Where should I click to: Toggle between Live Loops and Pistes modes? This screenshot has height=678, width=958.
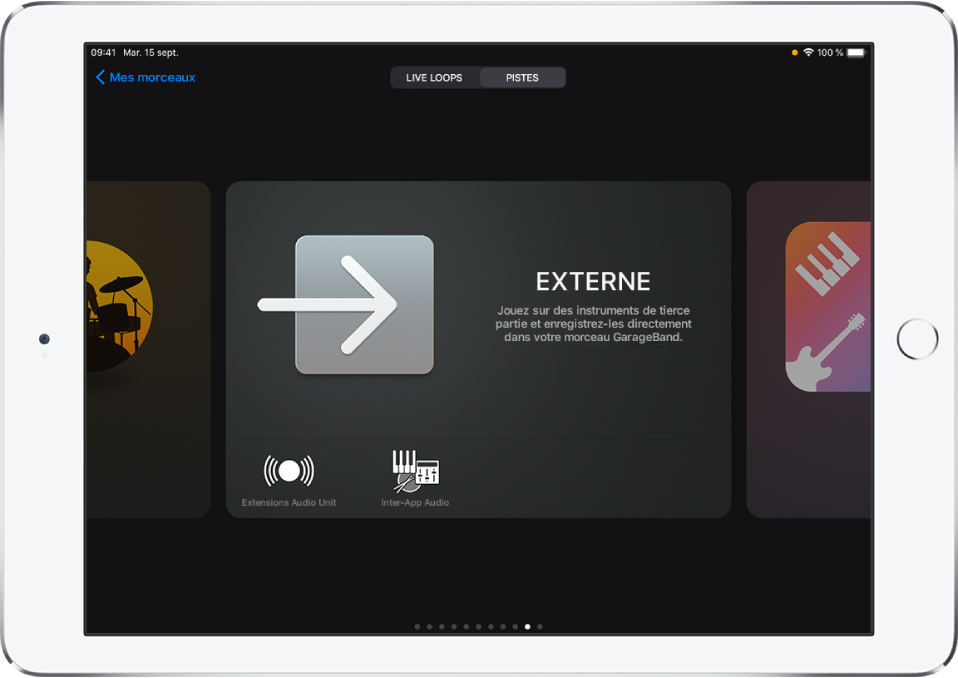click(x=478, y=77)
